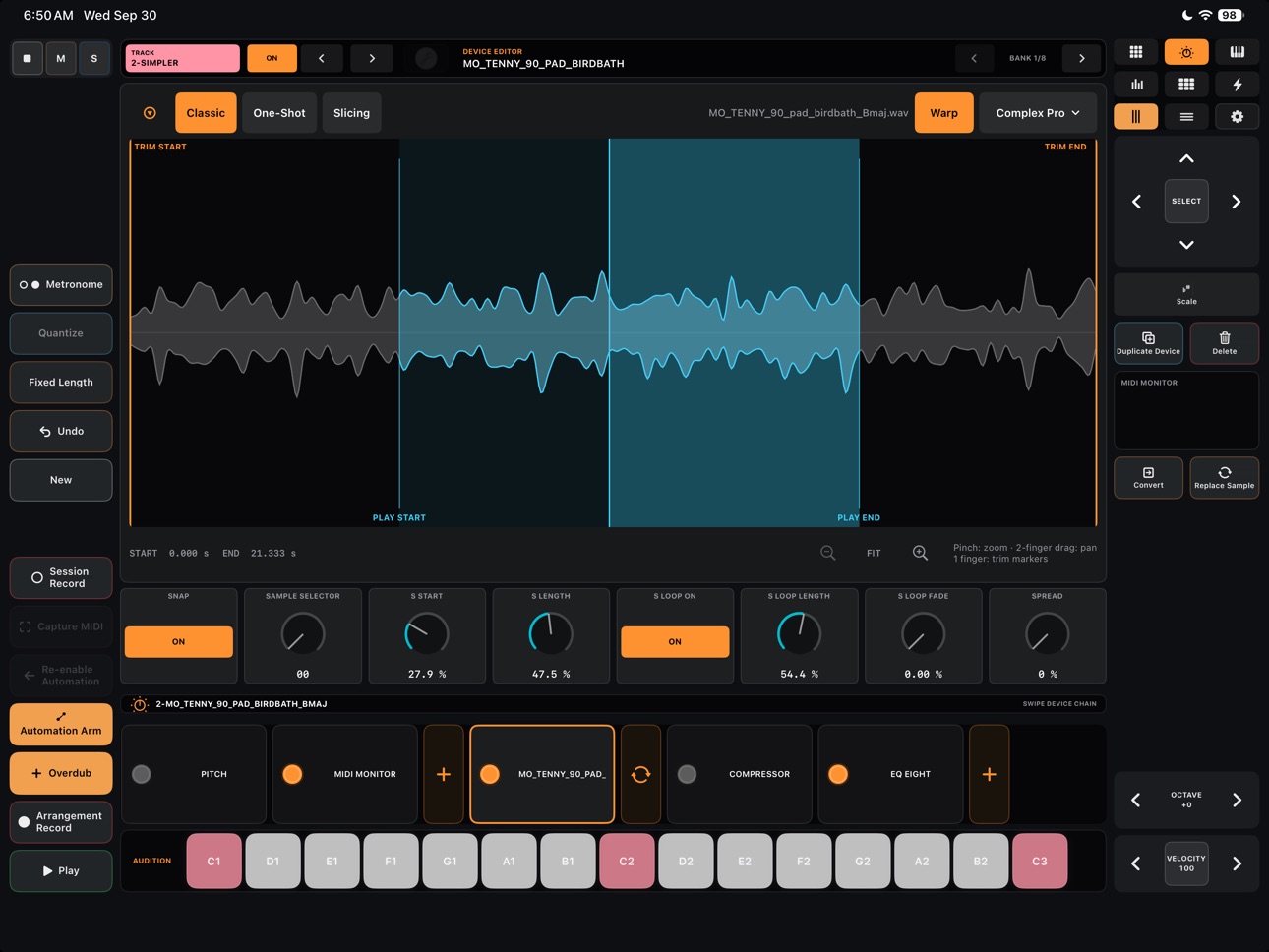Switch to Slicing mode tab
Image resolution: width=1269 pixels, height=952 pixels.
[351, 113]
